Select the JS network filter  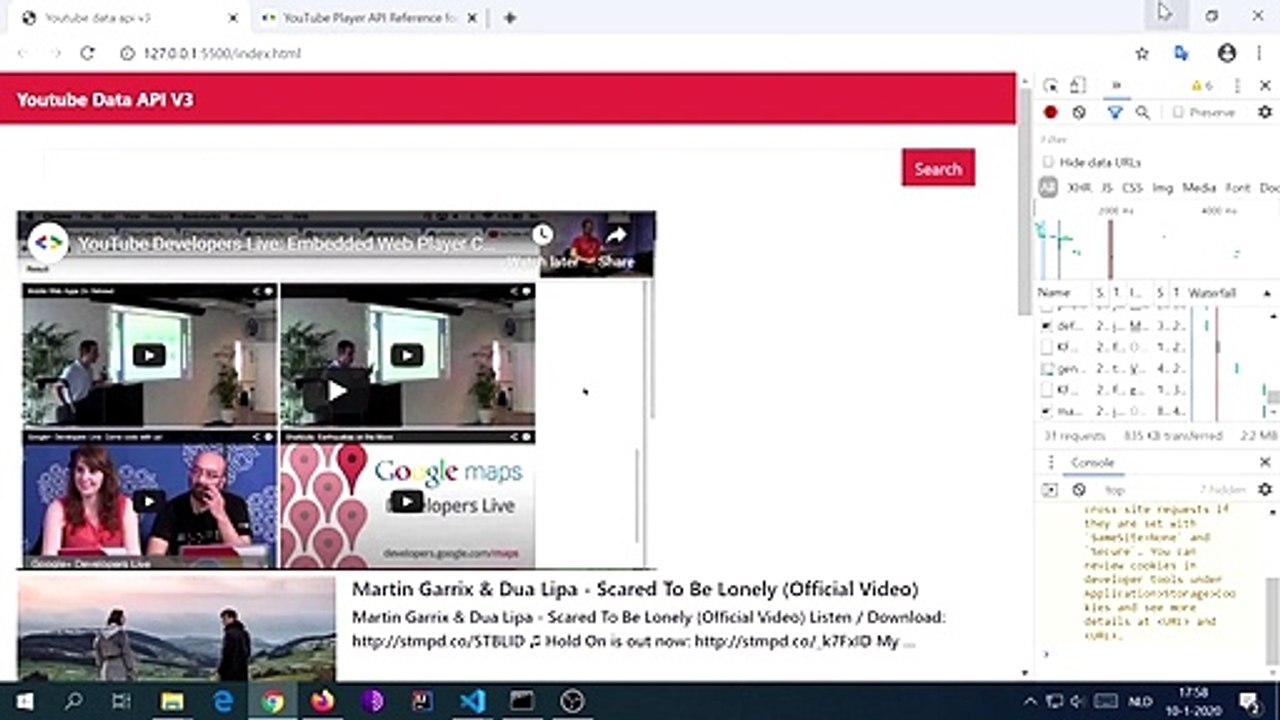point(1107,188)
